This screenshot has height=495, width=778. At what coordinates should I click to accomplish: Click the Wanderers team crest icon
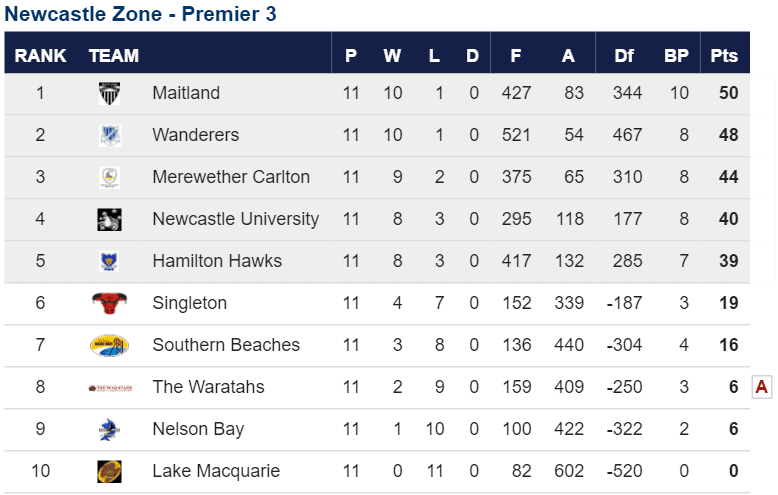click(110, 135)
